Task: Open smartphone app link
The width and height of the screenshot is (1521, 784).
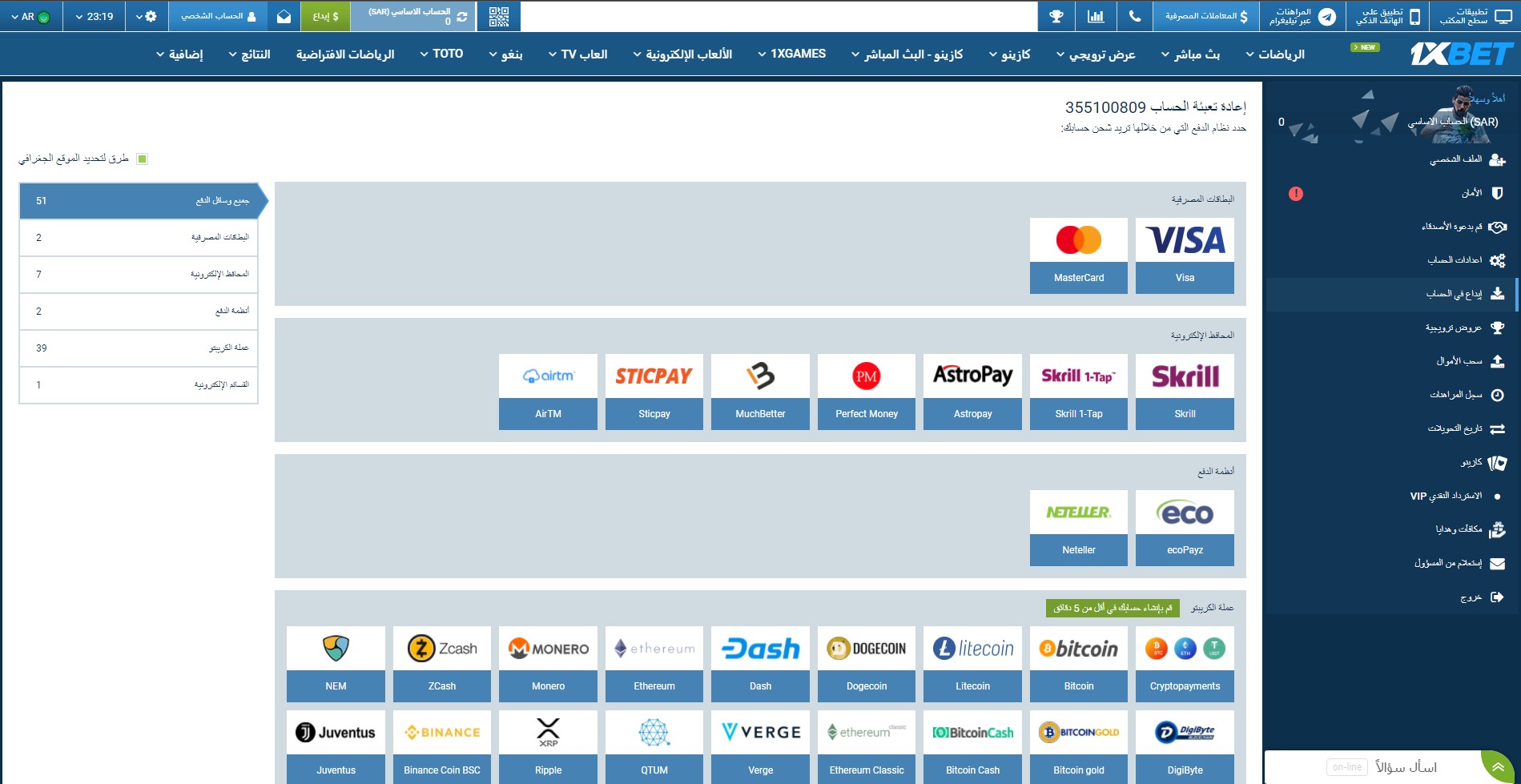Action: 1388,17
